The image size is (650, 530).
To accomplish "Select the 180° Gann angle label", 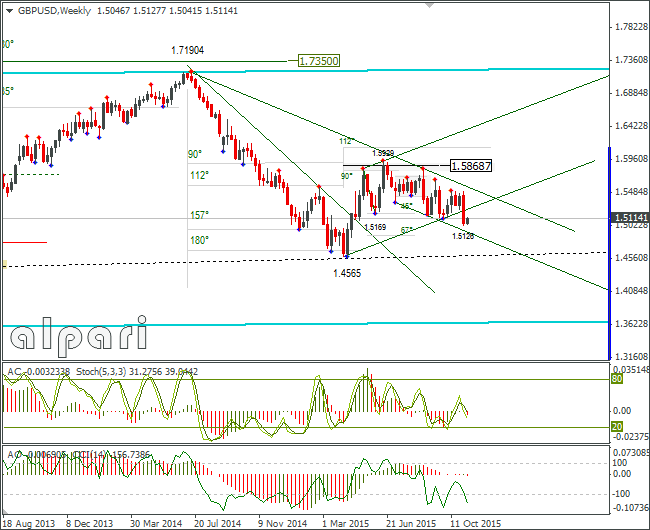I will (199, 240).
